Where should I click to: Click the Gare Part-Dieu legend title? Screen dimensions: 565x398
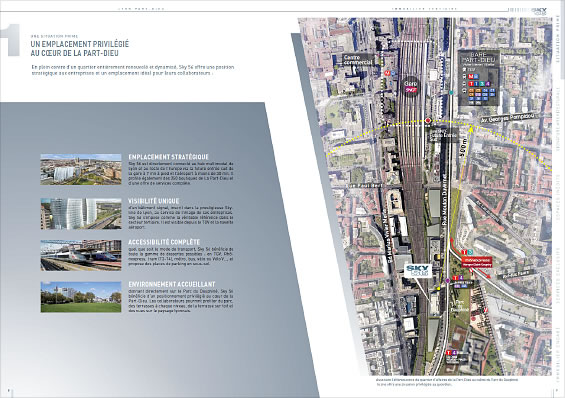coord(479,57)
